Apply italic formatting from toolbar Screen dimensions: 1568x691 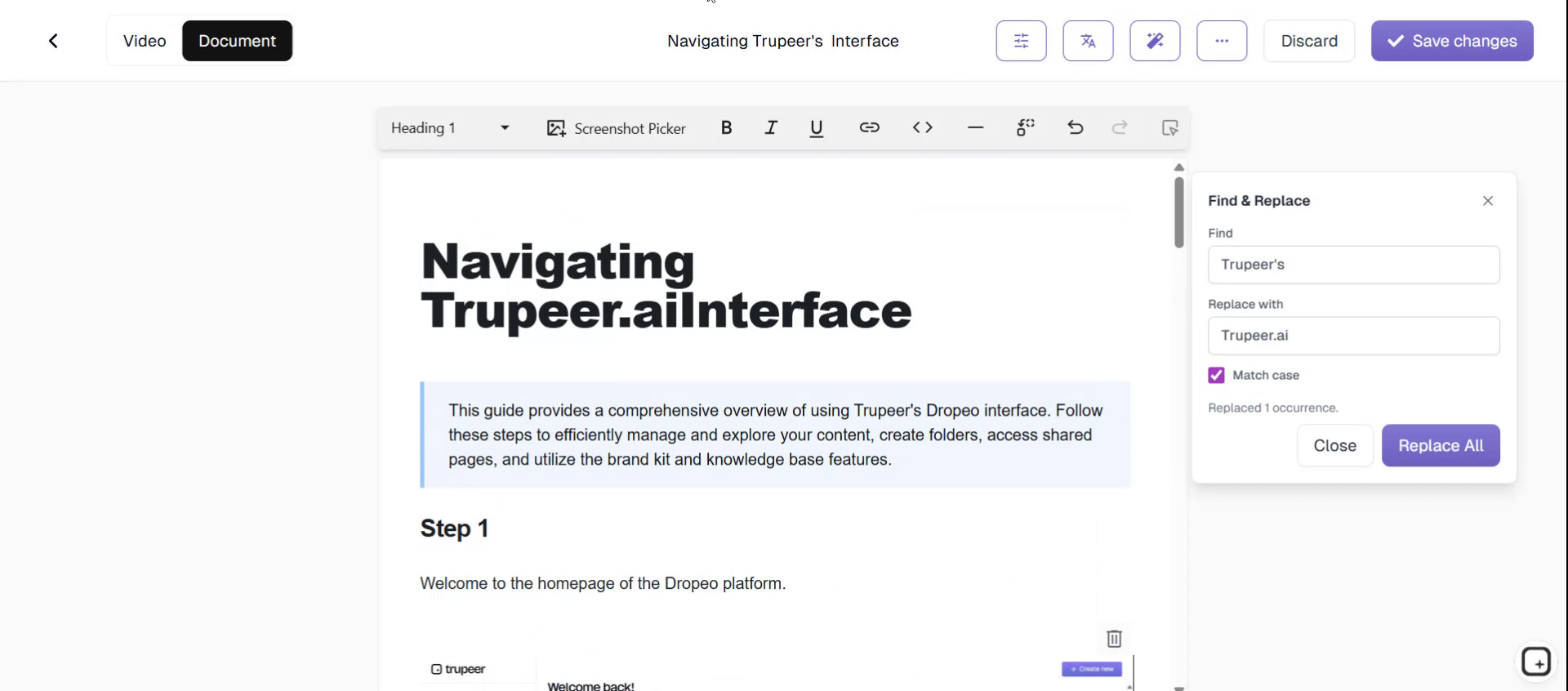click(770, 127)
